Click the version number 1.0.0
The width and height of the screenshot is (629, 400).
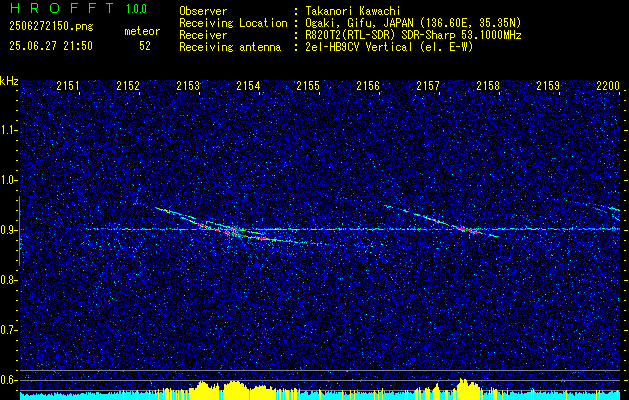tap(136, 9)
